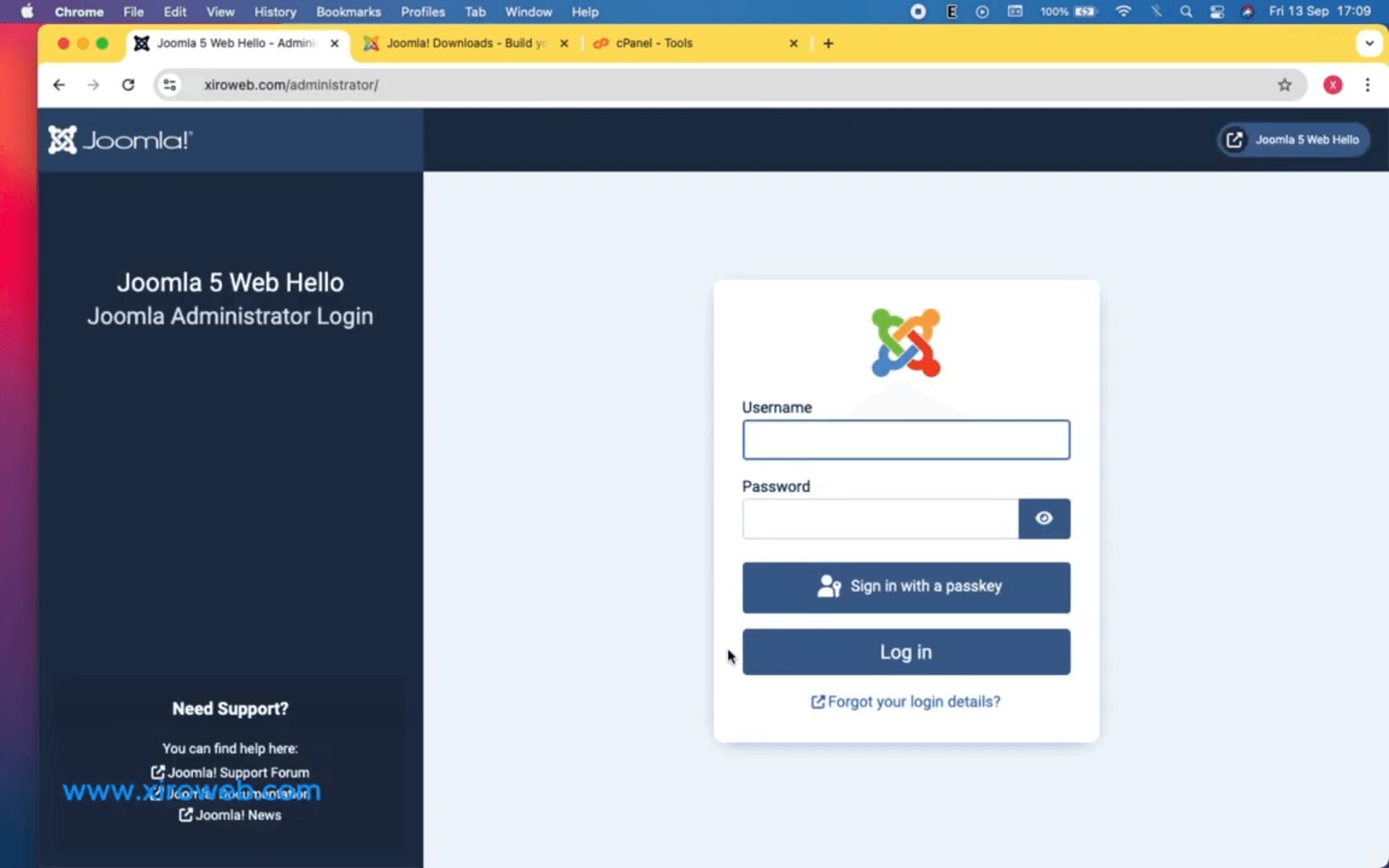Close the Joomla! Downloads tab

pyautogui.click(x=564, y=43)
